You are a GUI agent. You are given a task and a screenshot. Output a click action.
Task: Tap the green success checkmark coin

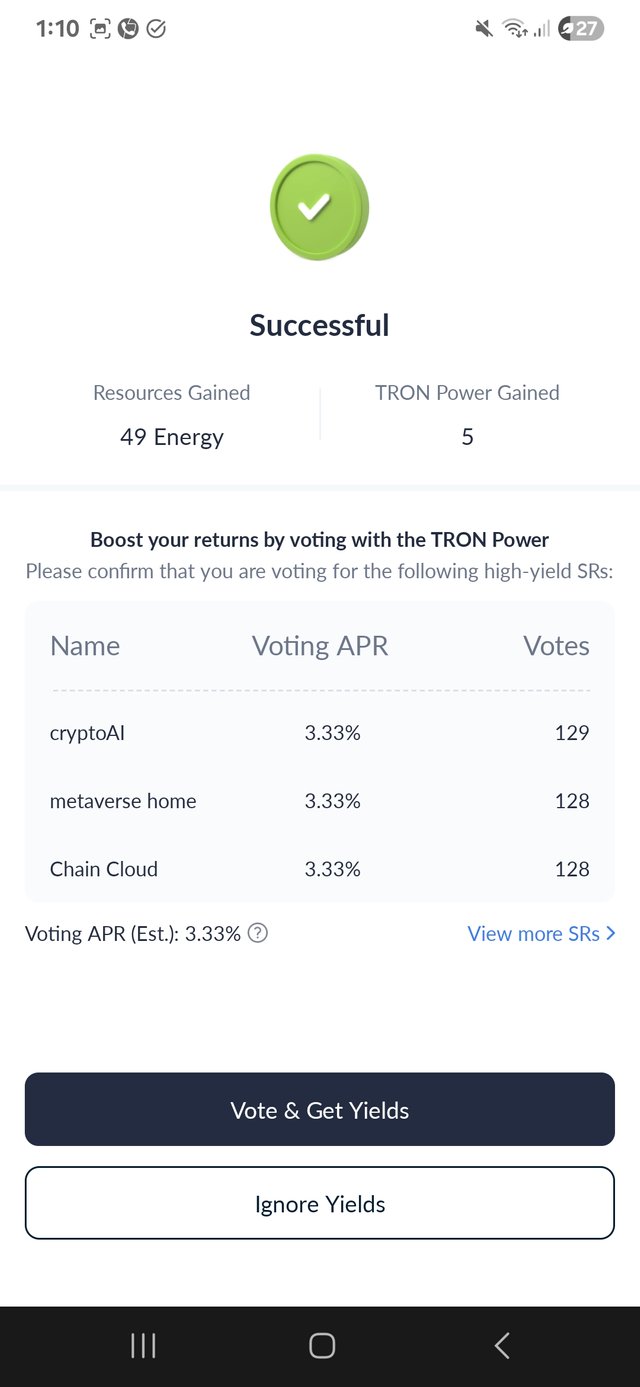click(x=319, y=207)
